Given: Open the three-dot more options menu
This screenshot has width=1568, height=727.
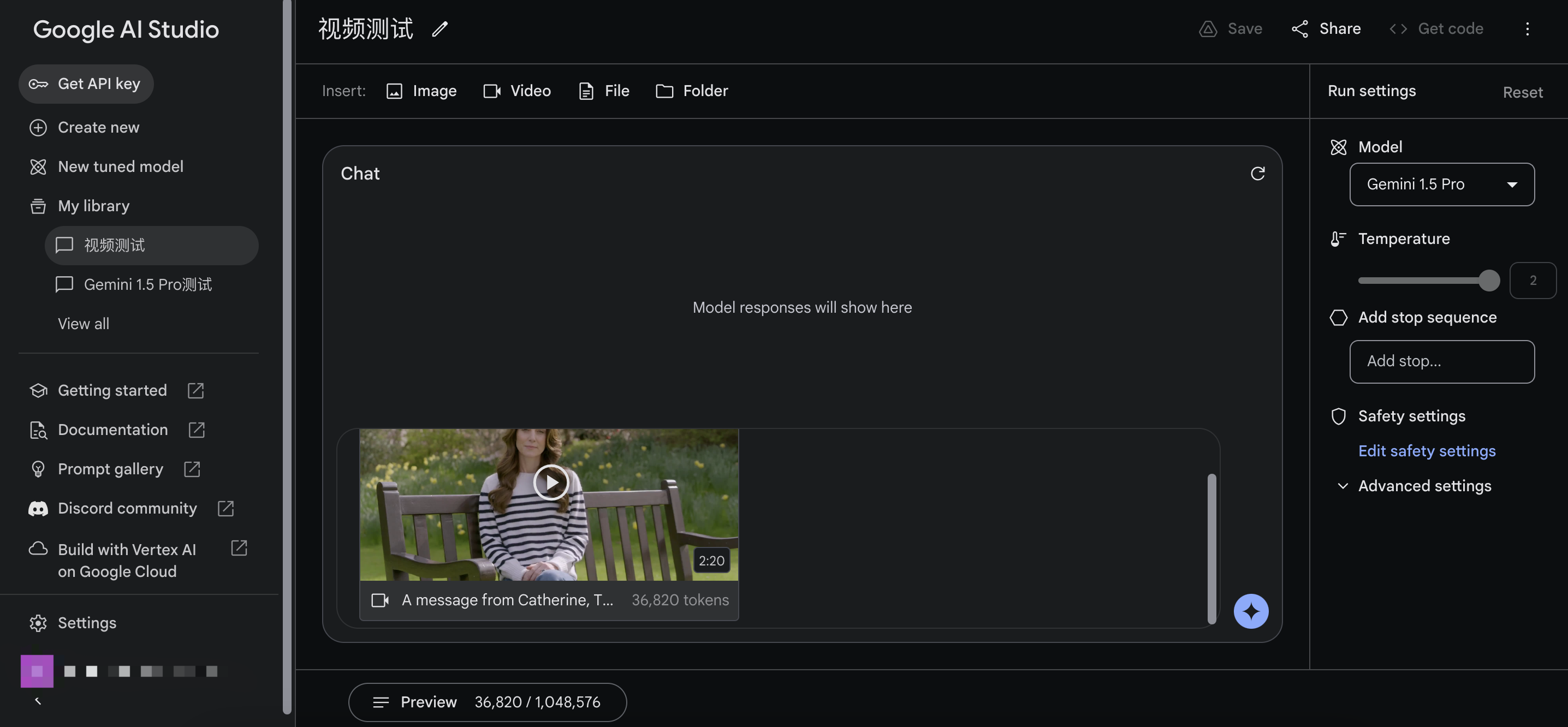Looking at the screenshot, I should (1527, 28).
